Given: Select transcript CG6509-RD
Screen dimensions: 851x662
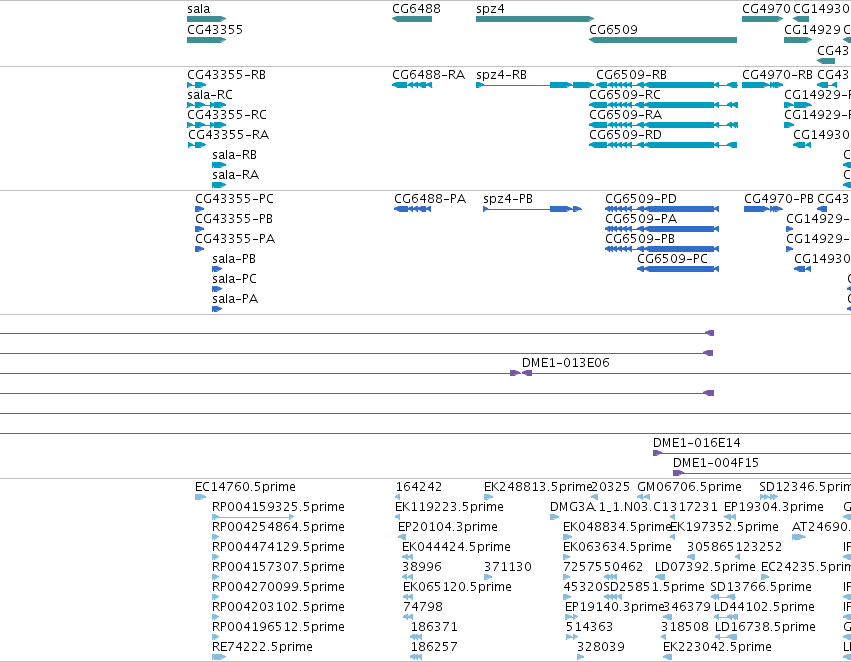Looking at the screenshot, I should tap(663, 145).
